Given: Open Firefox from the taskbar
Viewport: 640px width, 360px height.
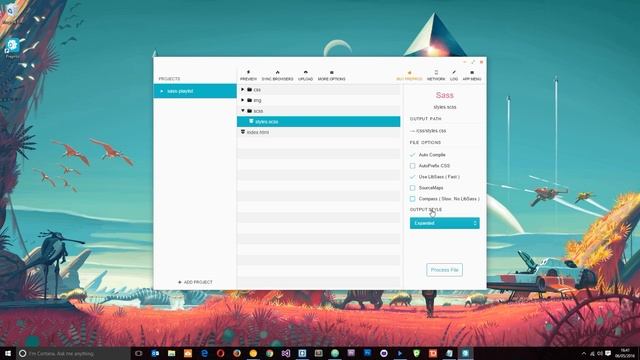Looking at the screenshot, I should click(237, 353).
